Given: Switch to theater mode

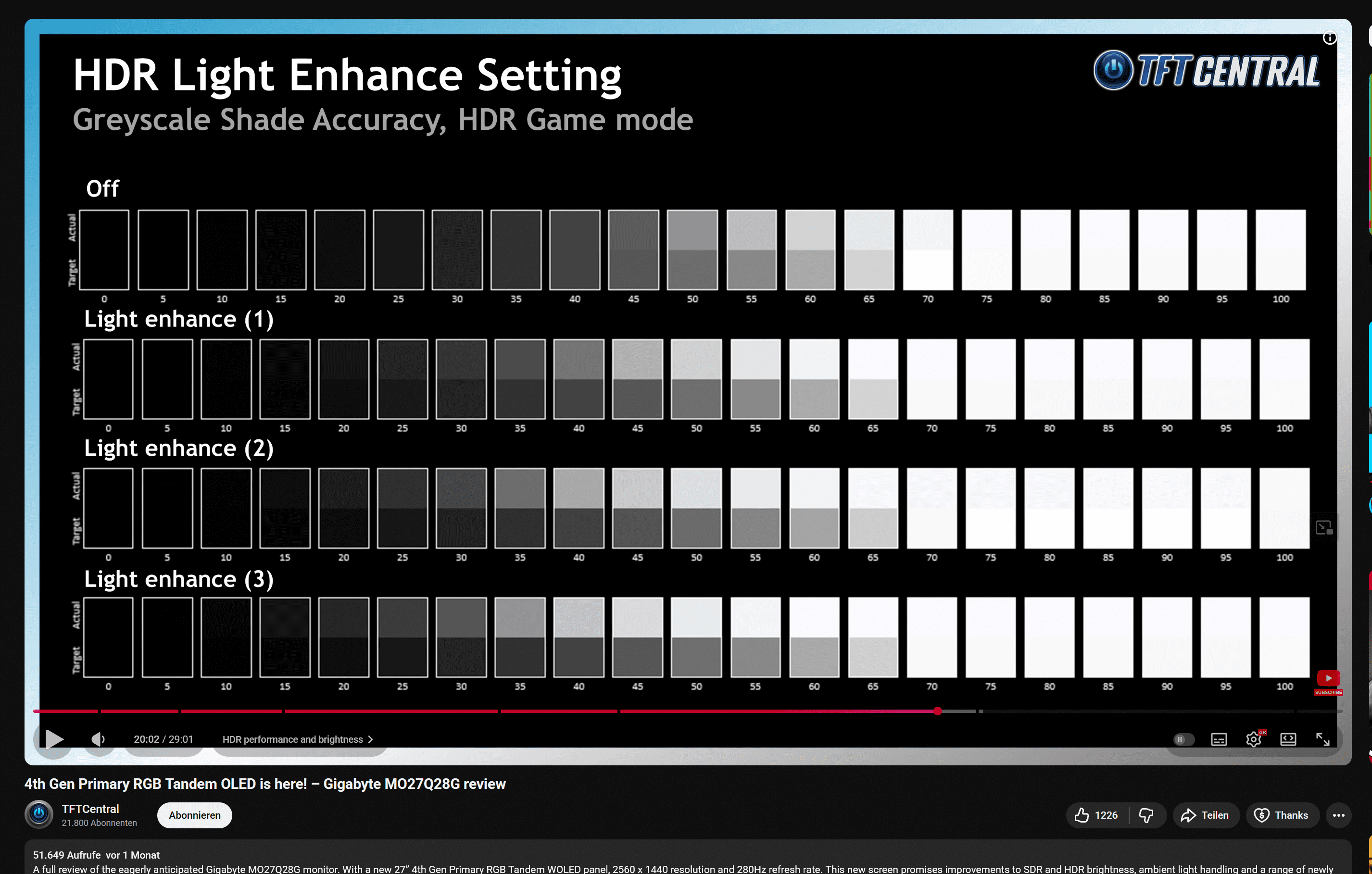Looking at the screenshot, I should (x=1288, y=739).
